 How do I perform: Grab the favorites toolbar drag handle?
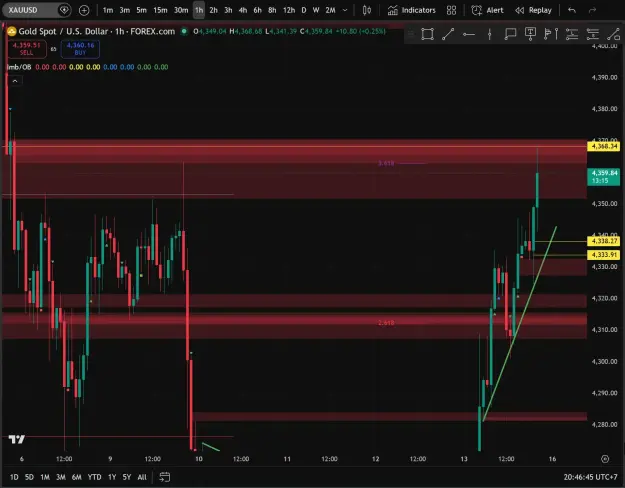click(x=411, y=34)
